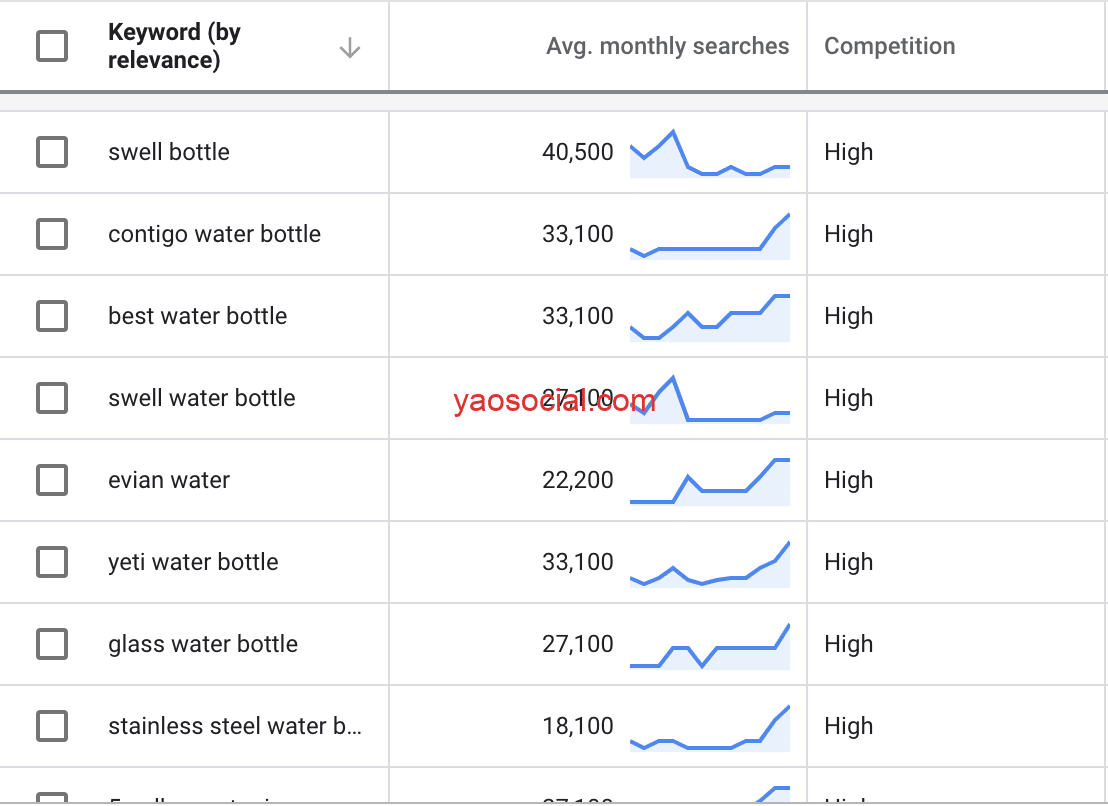
Task: View best water bottle trend sparkline
Action: click(x=709, y=318)
